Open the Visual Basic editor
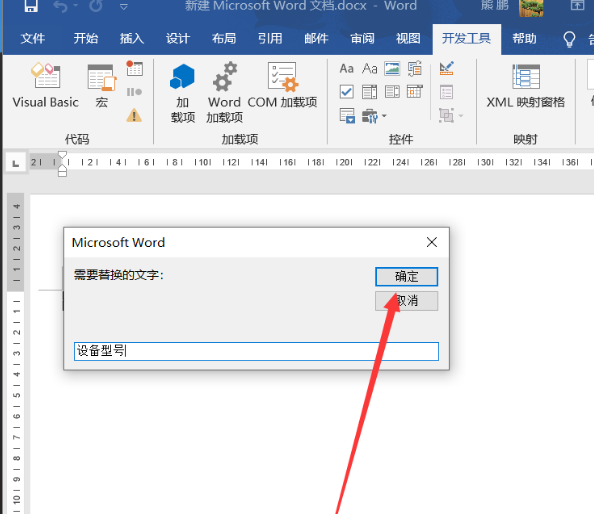Screen dimensions: 594x514 click(x=45, y=86)
